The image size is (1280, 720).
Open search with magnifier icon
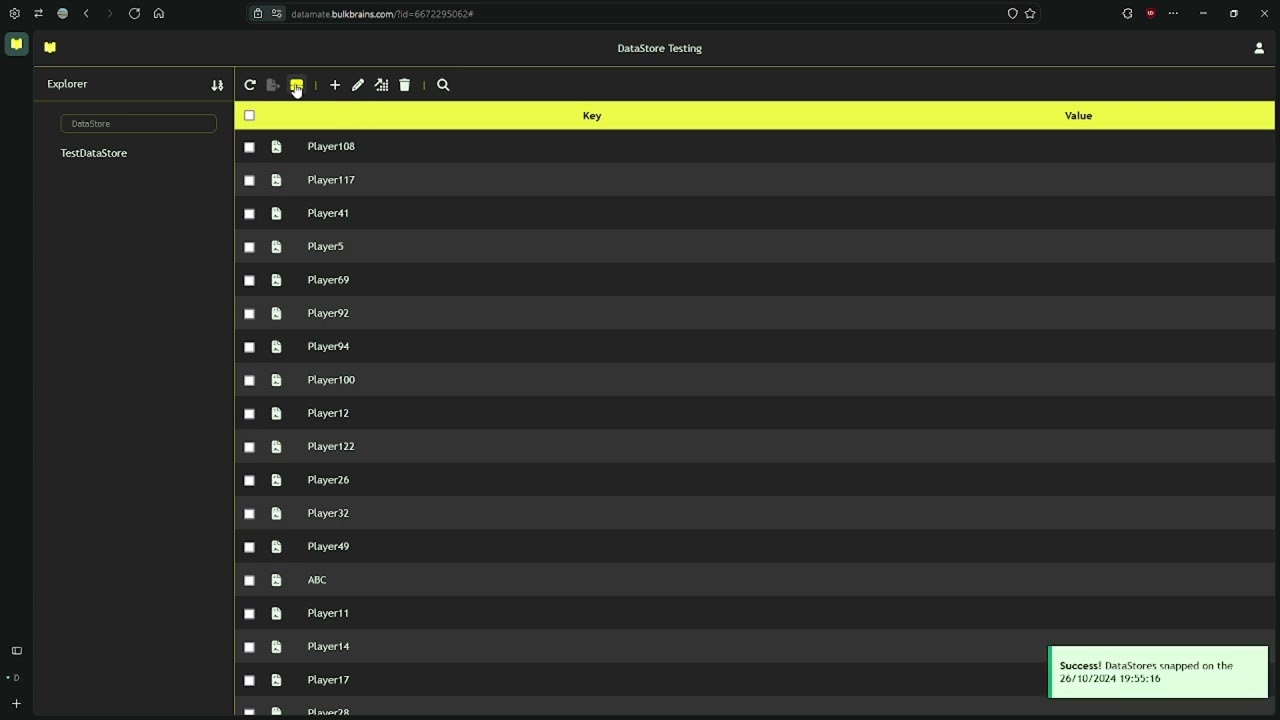pos(444,85)
